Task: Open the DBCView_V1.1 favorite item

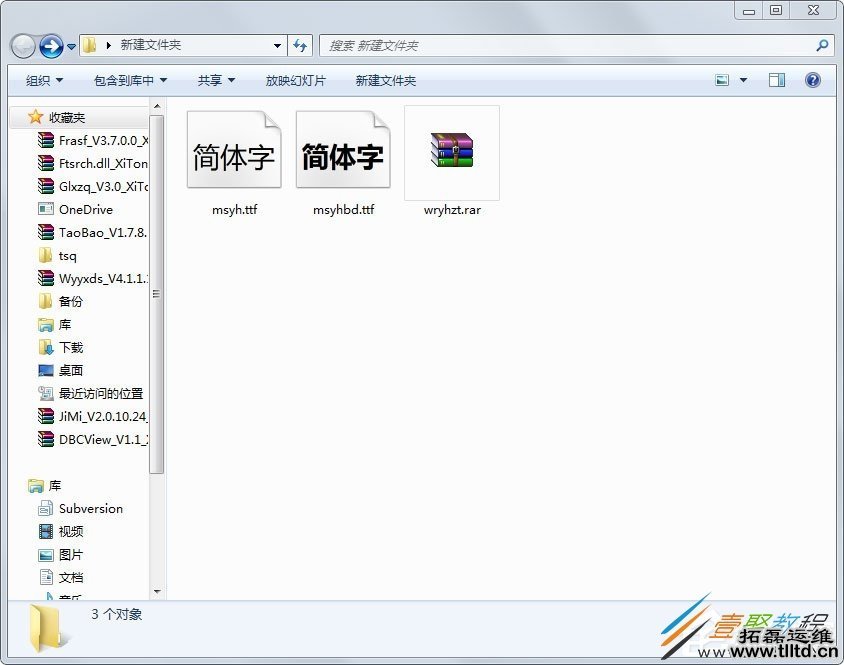Action: coord(99,439)
